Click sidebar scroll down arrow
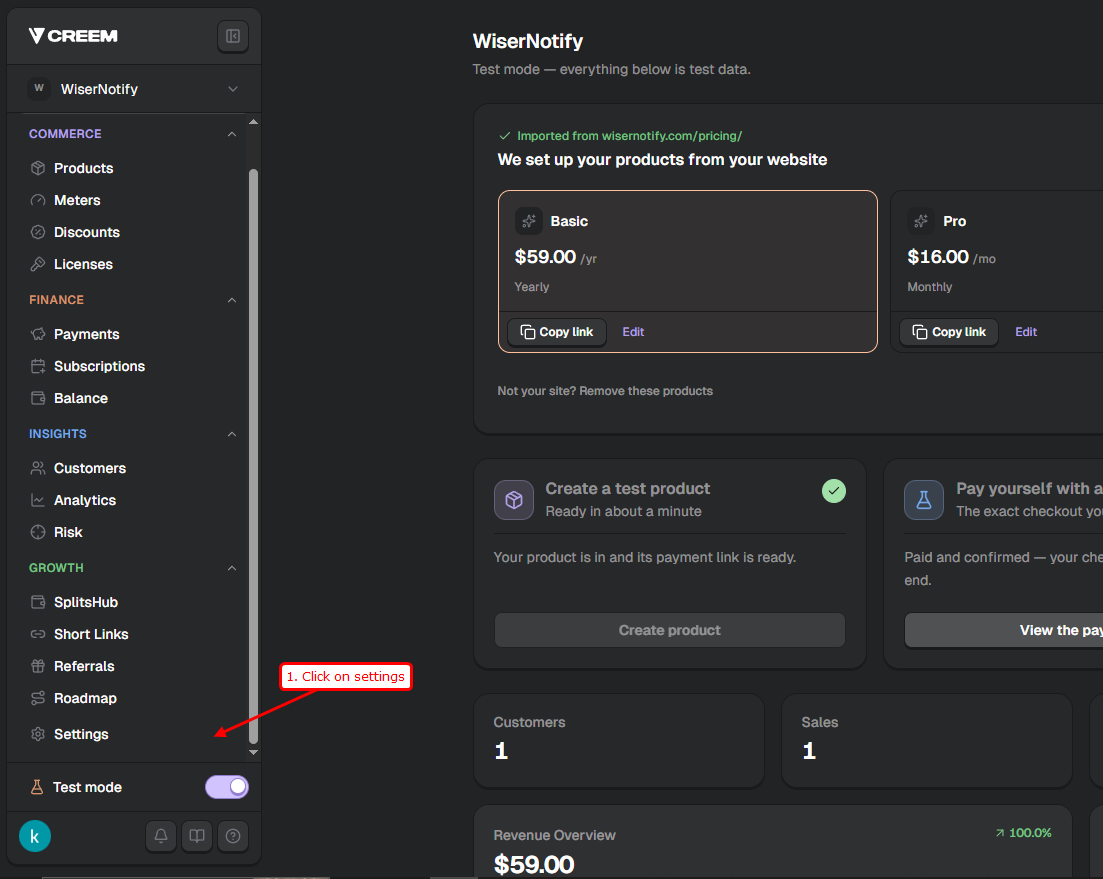 (253, 752)
